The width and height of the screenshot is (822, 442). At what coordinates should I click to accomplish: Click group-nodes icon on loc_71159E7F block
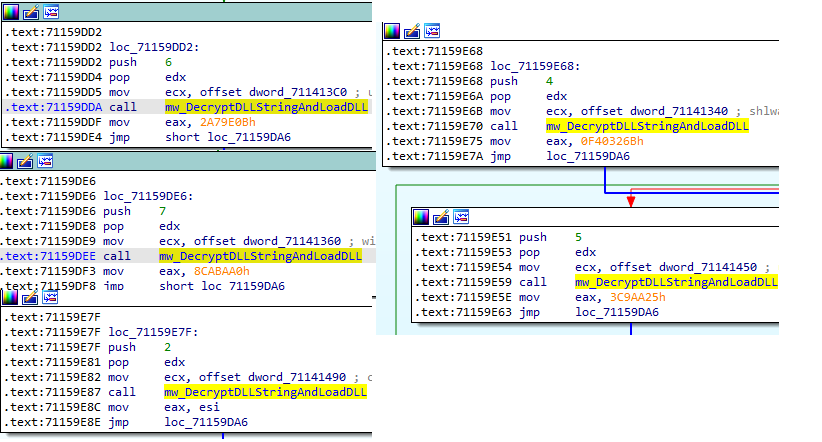pyautogui.click(x=50, y=298)
